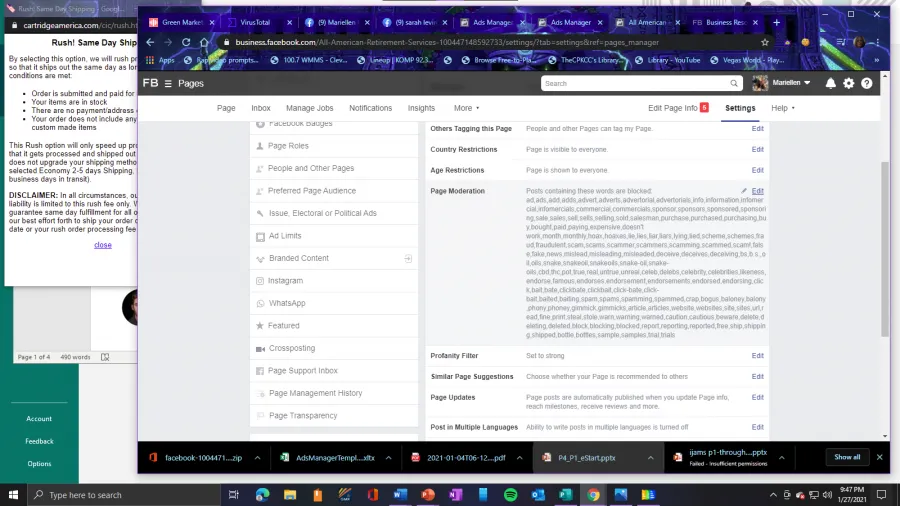Click the Chrome address bar URL

(447, 42)
